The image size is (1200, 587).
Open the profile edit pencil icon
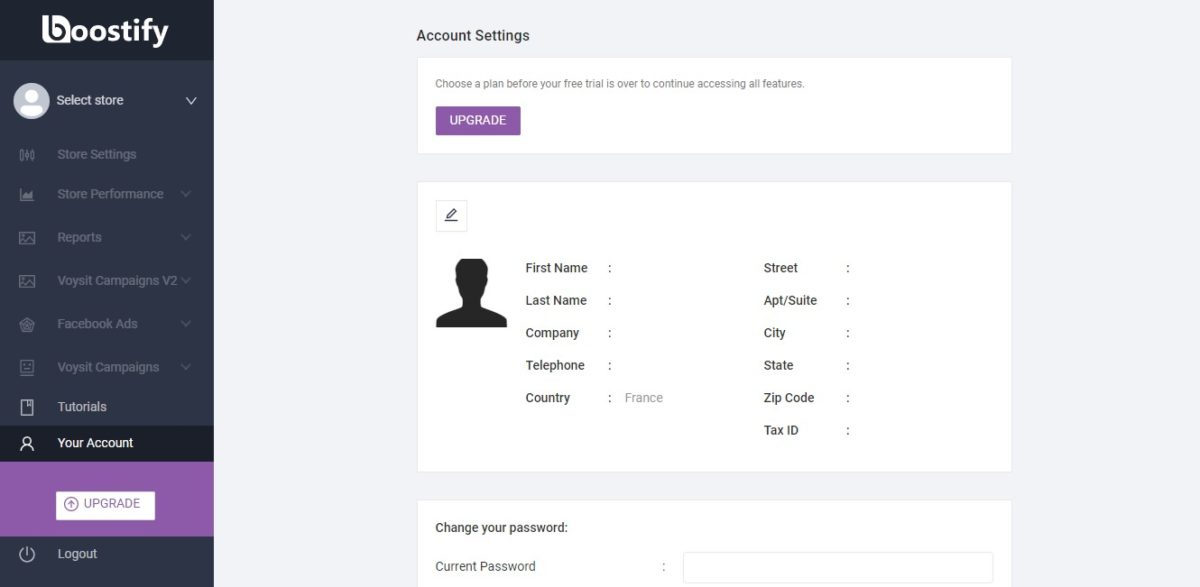(x=451, y=215)
